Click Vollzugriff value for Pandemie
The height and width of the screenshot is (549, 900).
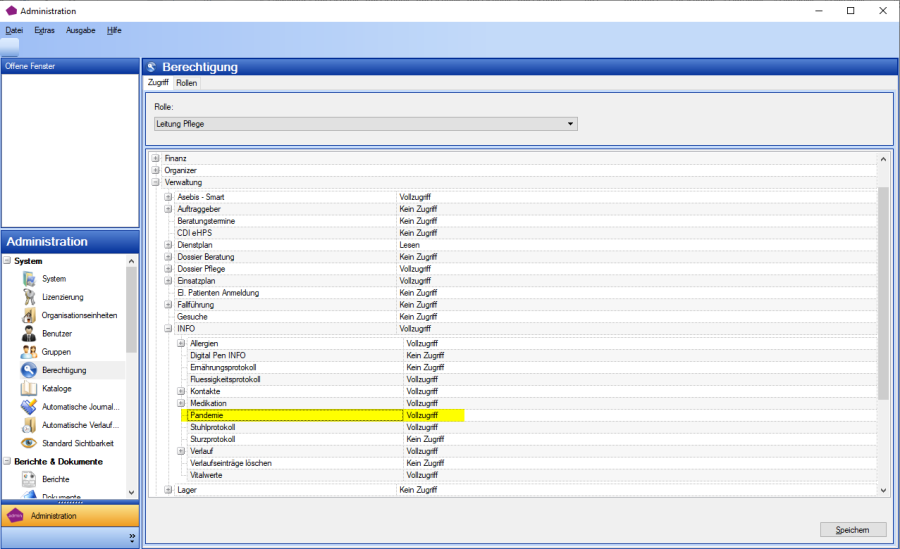coord(422,415)
